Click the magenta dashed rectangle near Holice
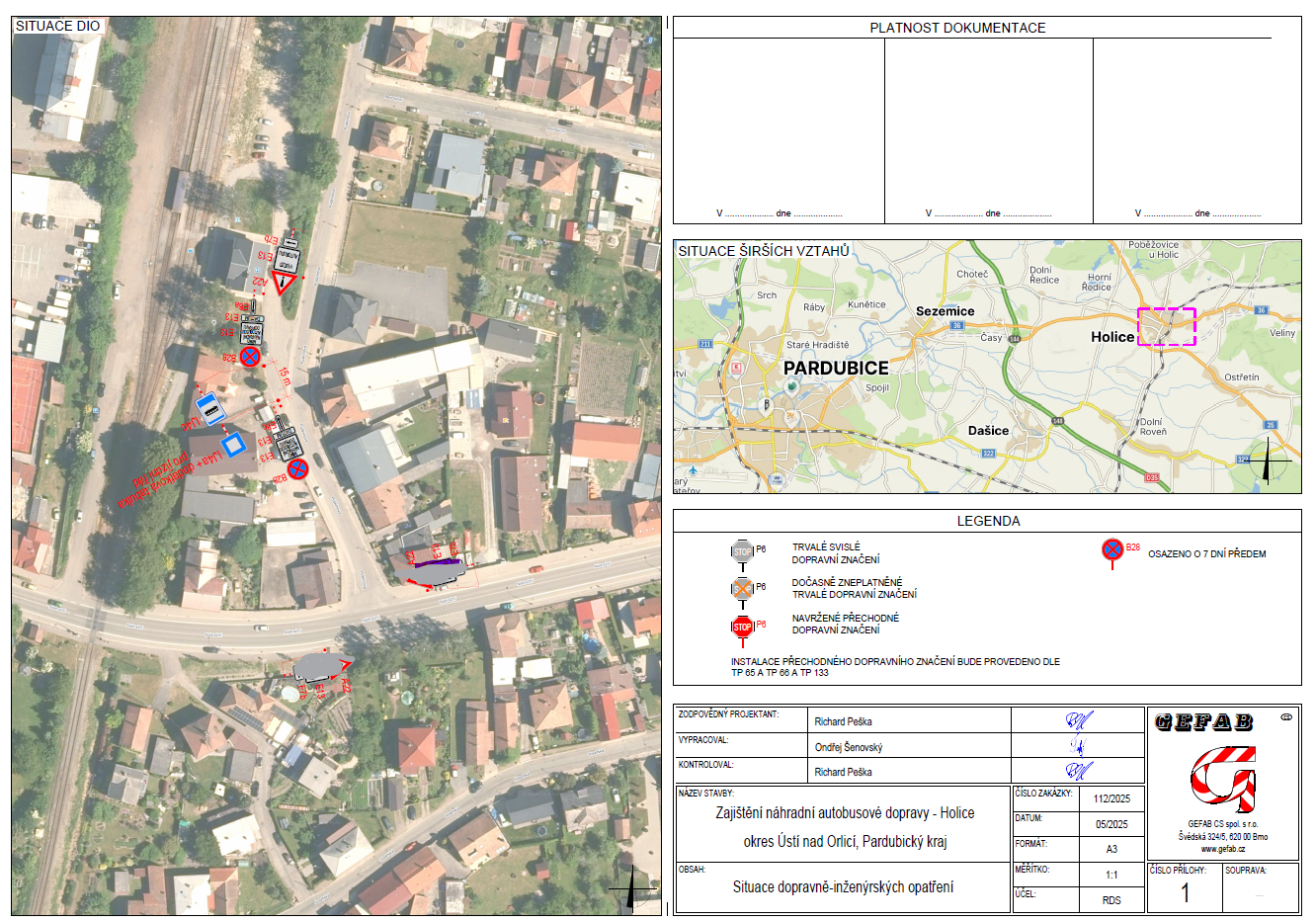This screenshot has width=1316, height=922. click(x=1166, y=326)
